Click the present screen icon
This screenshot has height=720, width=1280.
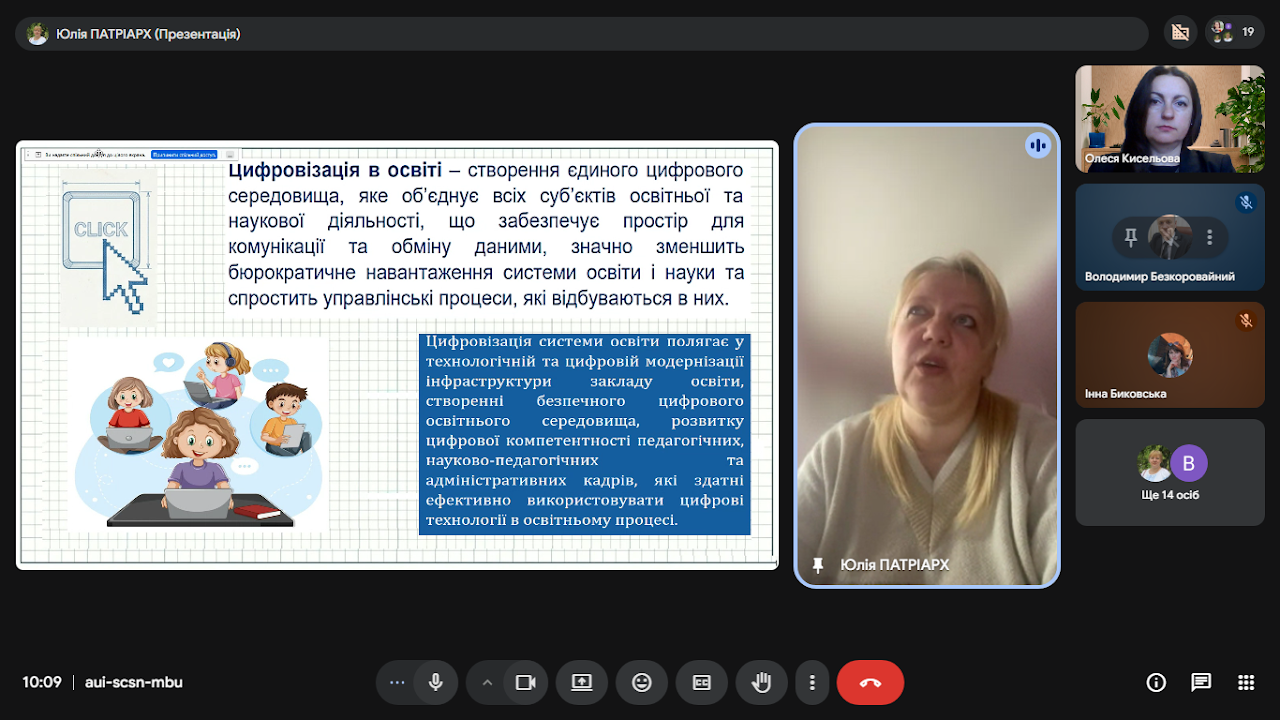[x=581, y=682]
